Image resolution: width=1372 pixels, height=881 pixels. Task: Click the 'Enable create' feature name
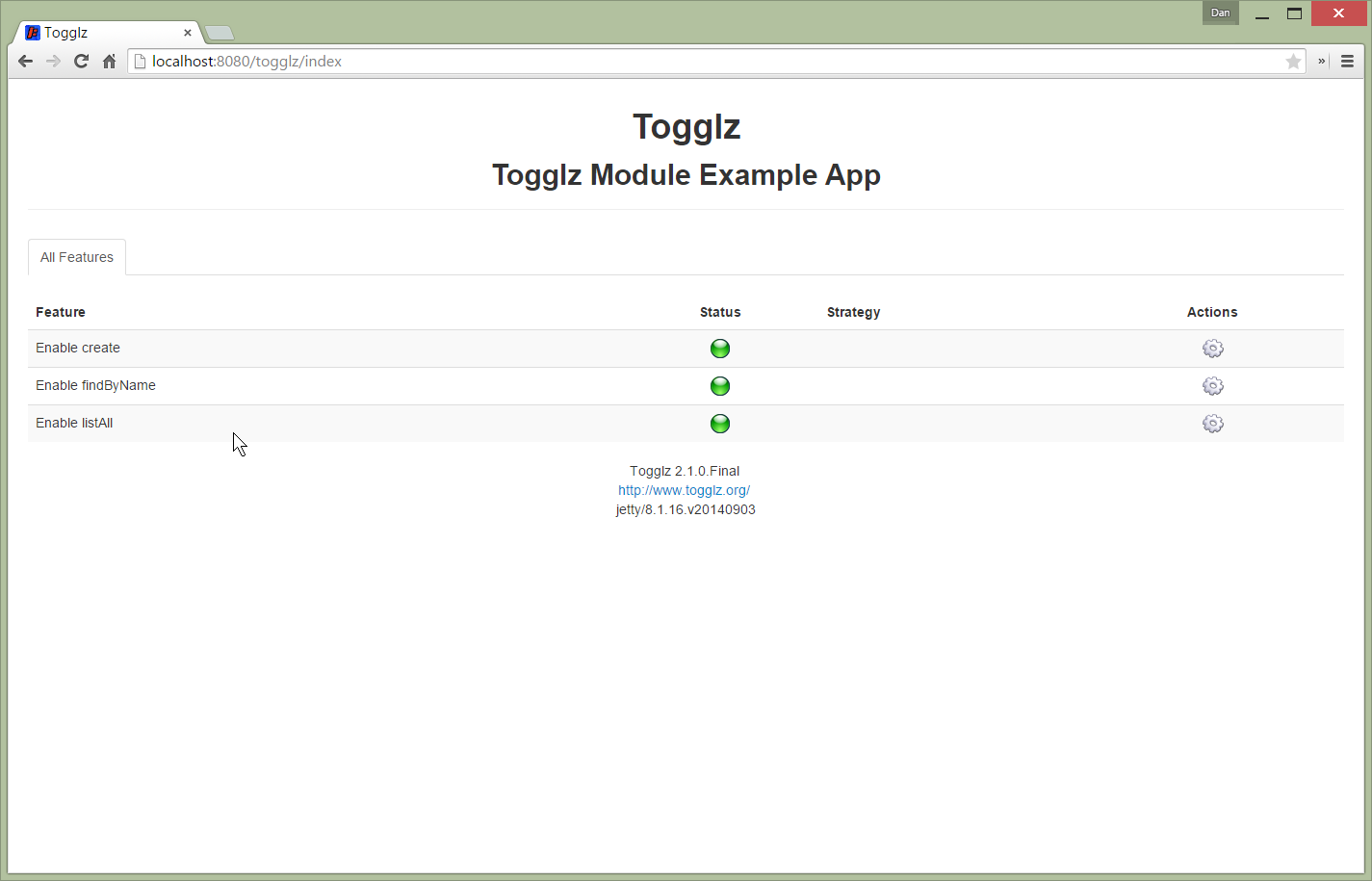pyautogui.click(x=78, y=348)
